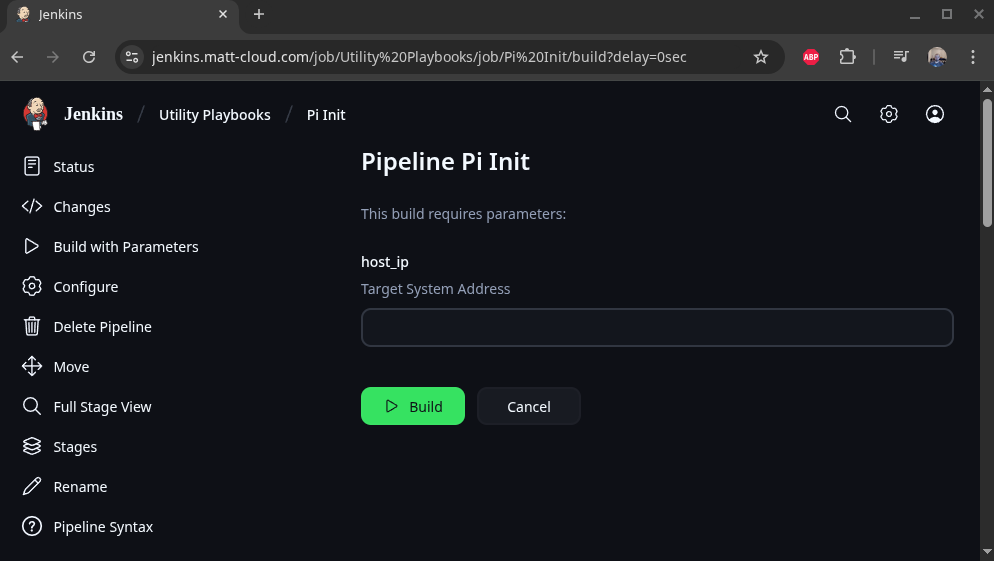
Task: Open the user account icon in header
Action: 935,114
